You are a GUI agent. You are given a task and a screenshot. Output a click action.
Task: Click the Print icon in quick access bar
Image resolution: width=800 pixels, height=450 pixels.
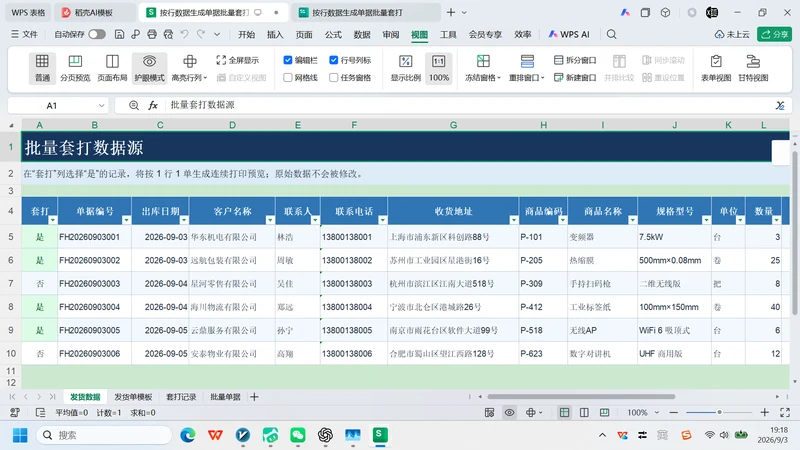coord(152,34)
